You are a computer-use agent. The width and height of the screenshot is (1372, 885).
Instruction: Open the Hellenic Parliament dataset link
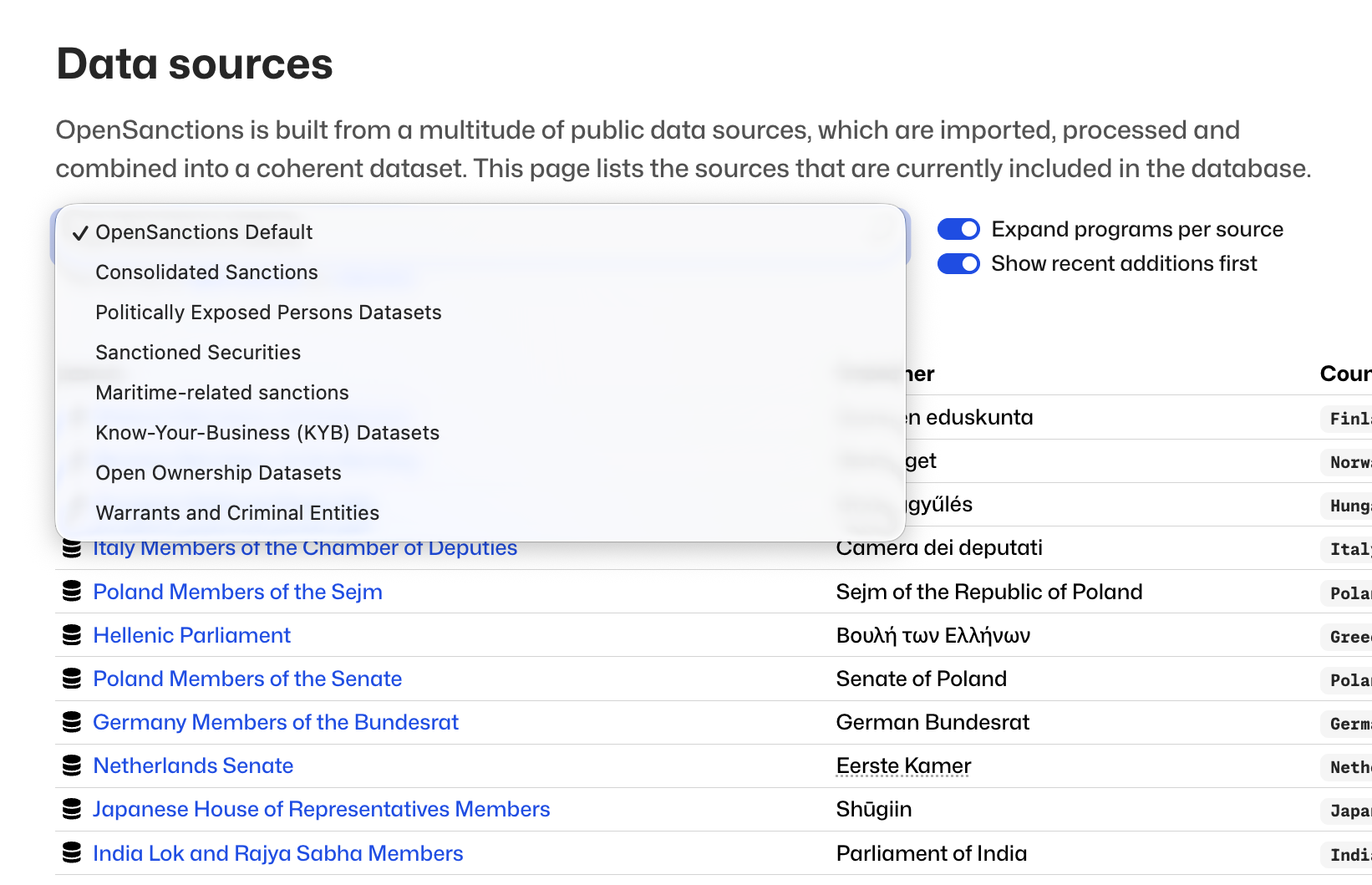[x=192, y=635]
